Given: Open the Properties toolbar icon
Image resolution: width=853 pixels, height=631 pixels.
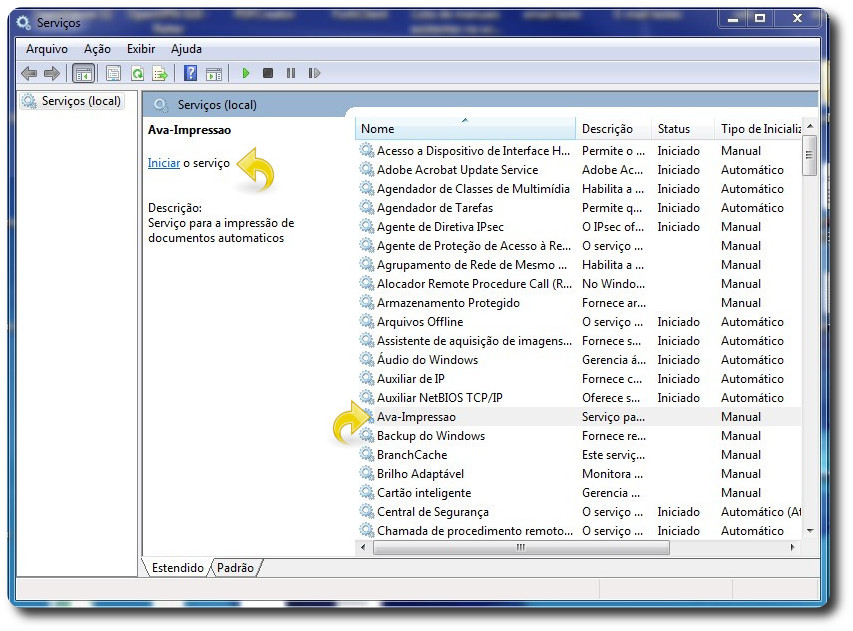Looking at the screenshot, I should tap(113, 73).
